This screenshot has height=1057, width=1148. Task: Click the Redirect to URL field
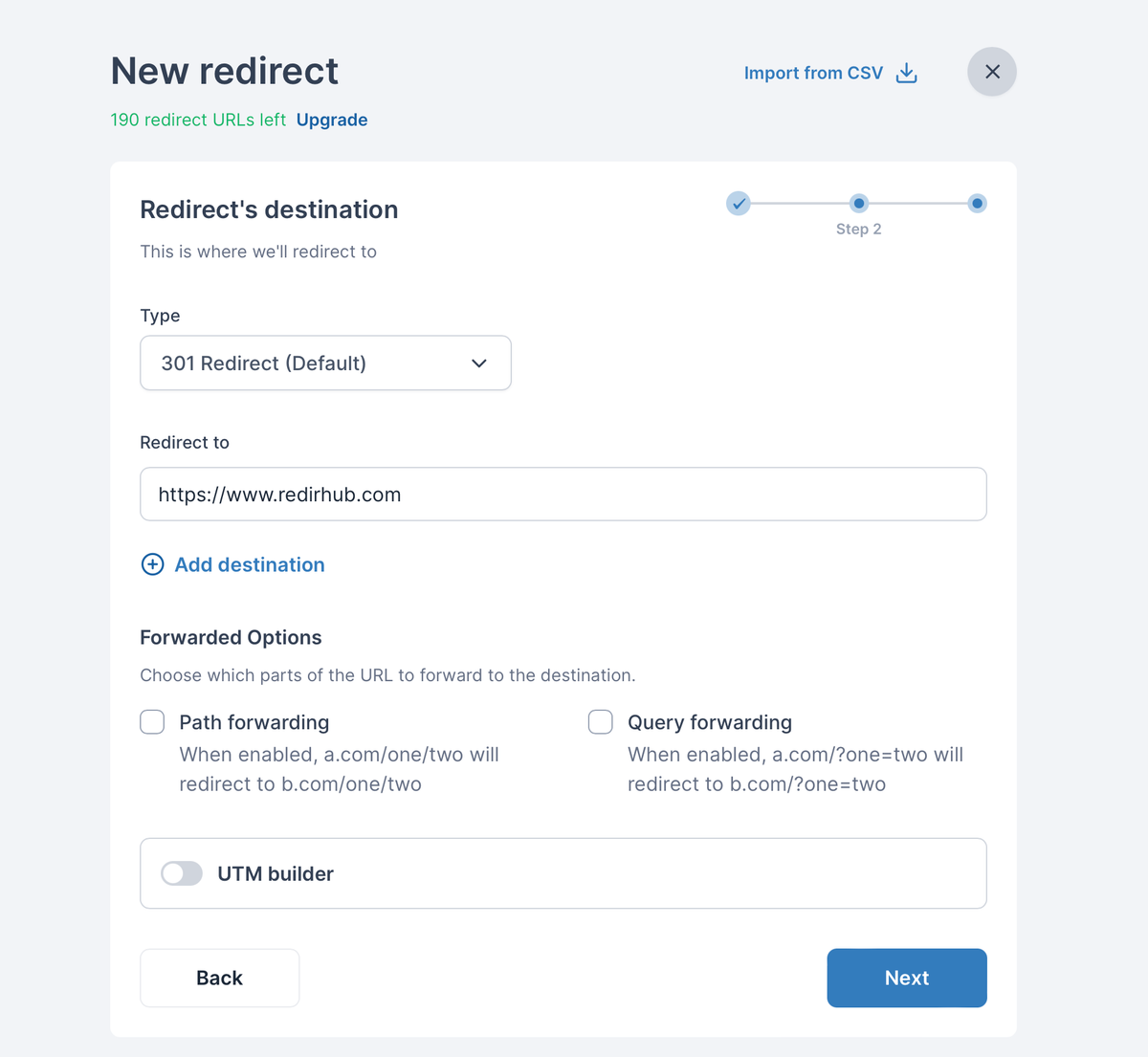tap(563, 495)
